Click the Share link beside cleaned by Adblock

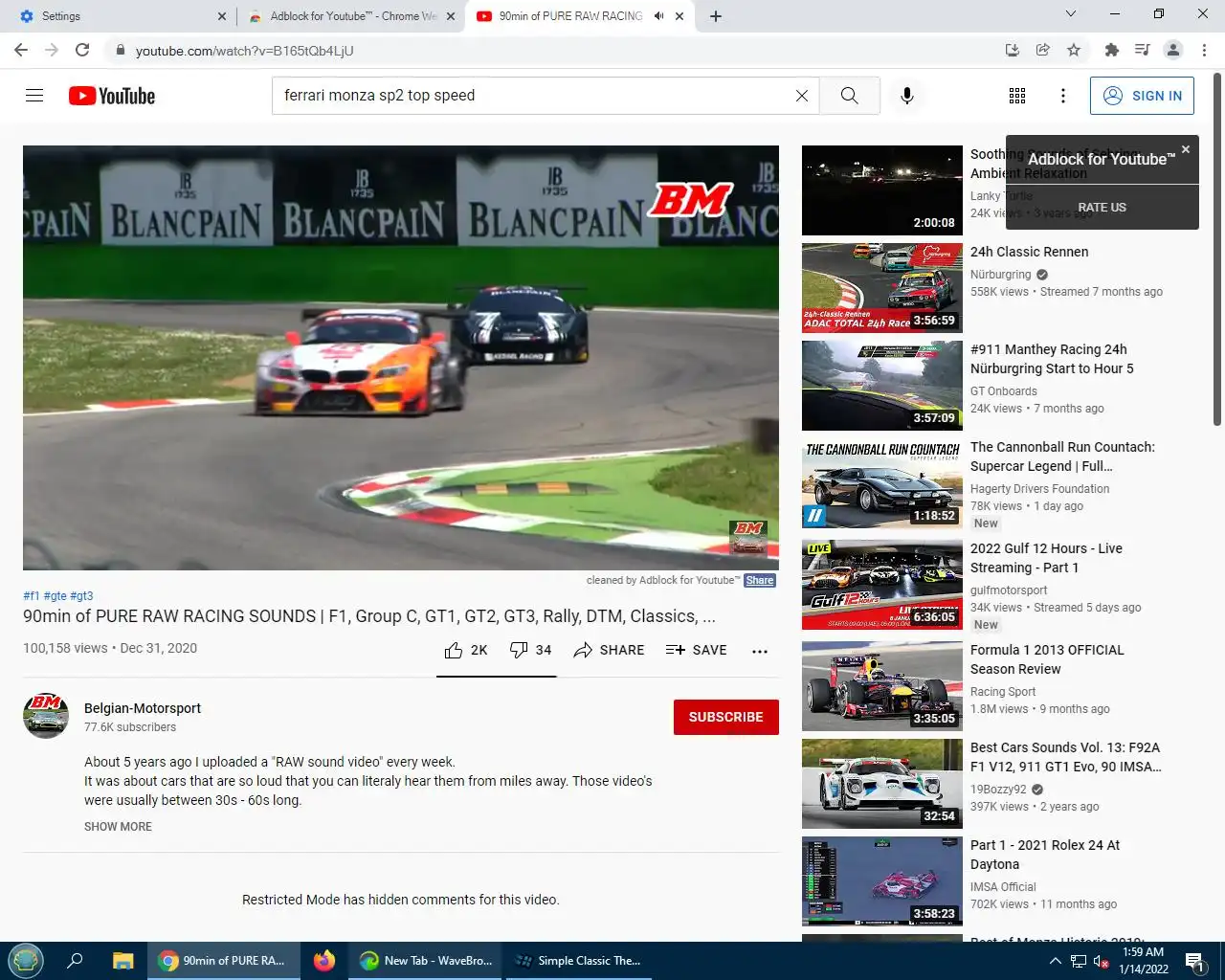760,580
